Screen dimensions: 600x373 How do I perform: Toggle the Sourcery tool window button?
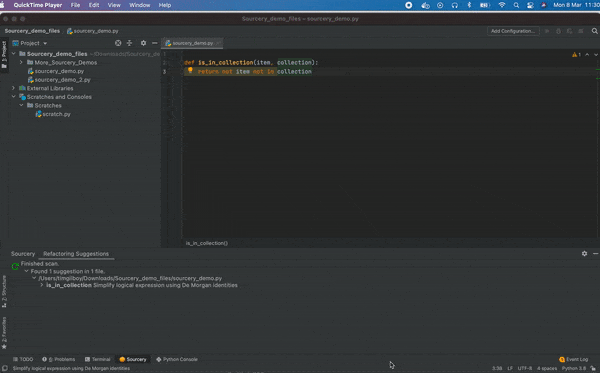point(133,359)
